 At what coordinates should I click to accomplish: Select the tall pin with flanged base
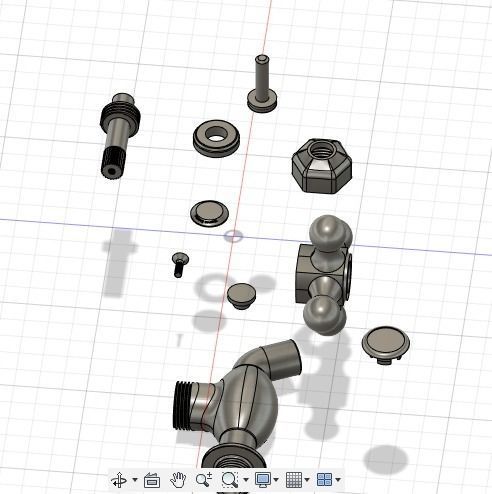click(262, 83)
